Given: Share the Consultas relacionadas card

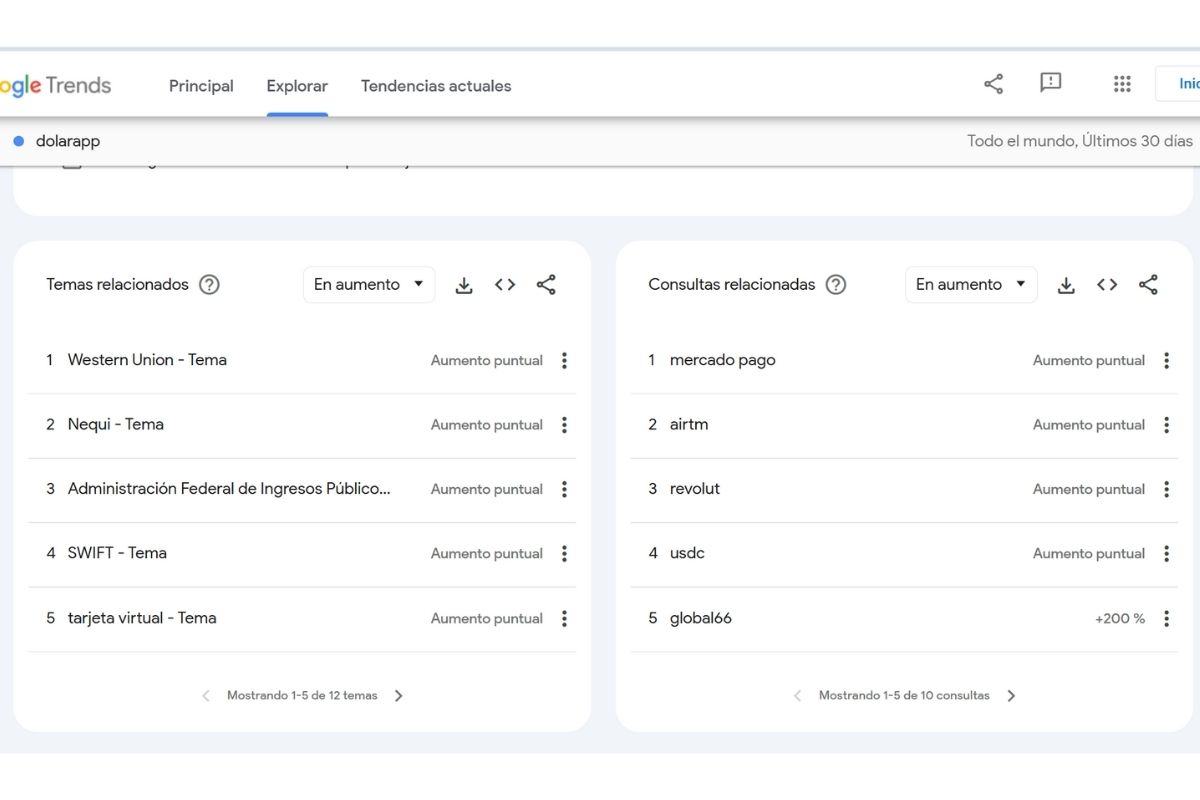Looking at the screenshot, I should pyautogui.click(x=1148, y=285).
